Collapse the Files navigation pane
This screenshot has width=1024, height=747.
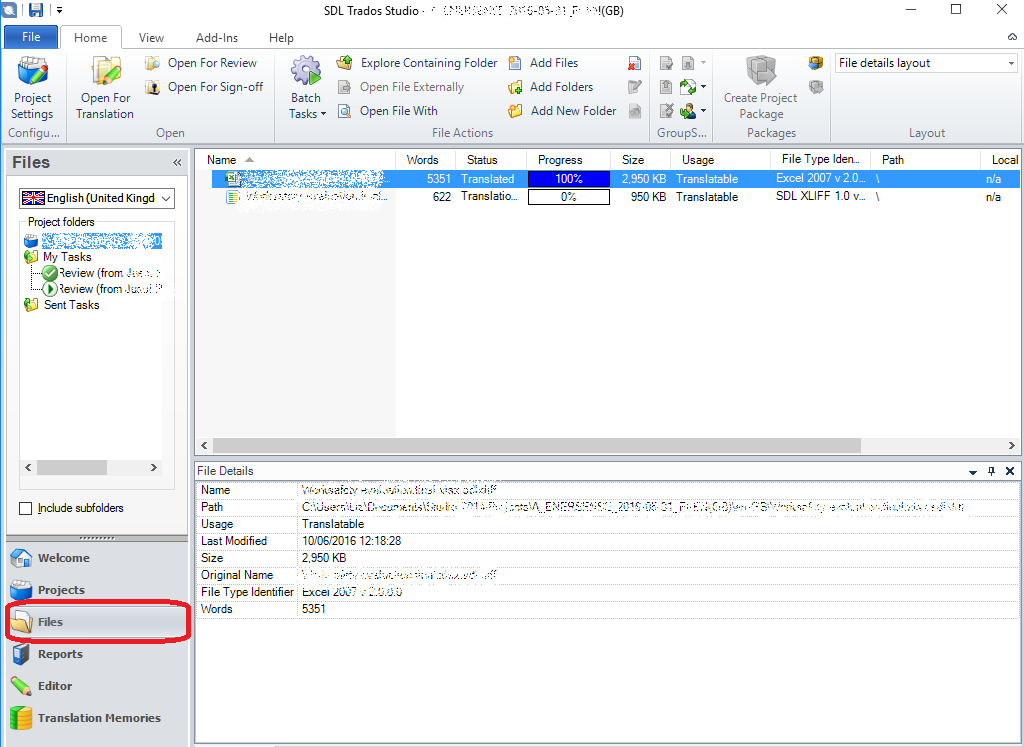point(177,162)
